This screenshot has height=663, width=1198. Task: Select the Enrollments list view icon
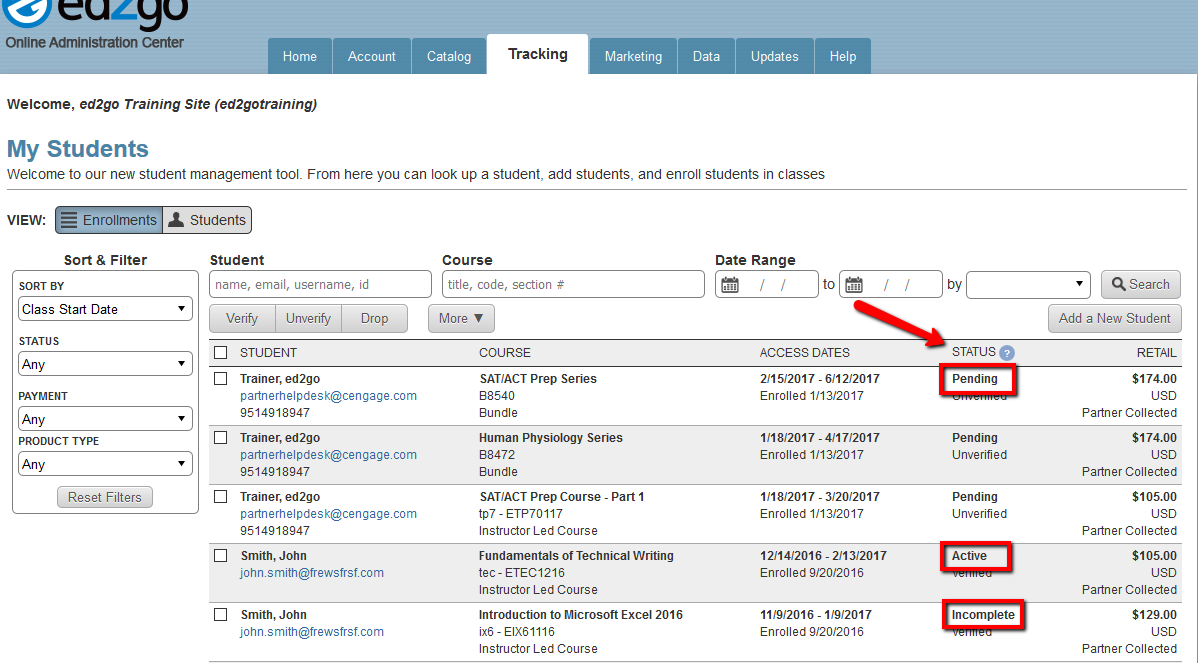point(68,219)
